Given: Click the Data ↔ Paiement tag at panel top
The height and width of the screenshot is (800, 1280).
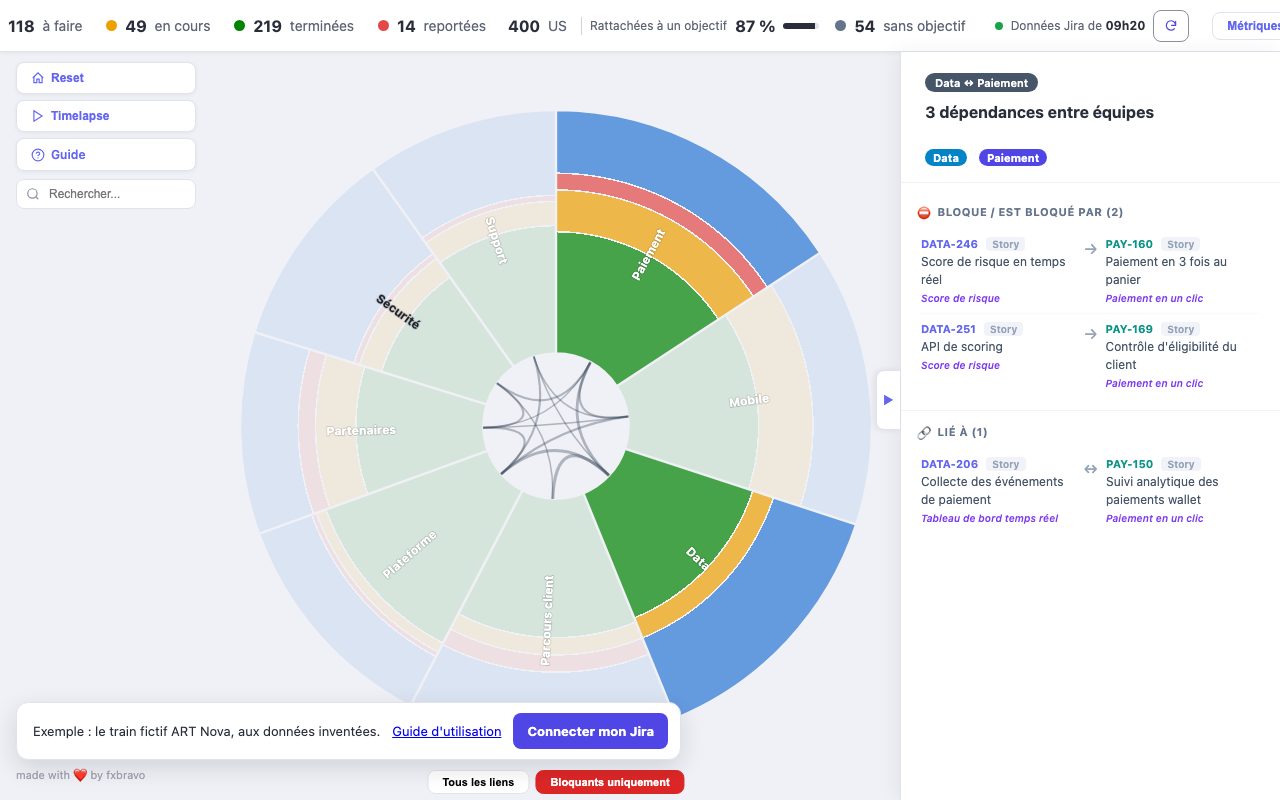Looking at the screenshot, I should pyautogui.click(x=982, y=83).
